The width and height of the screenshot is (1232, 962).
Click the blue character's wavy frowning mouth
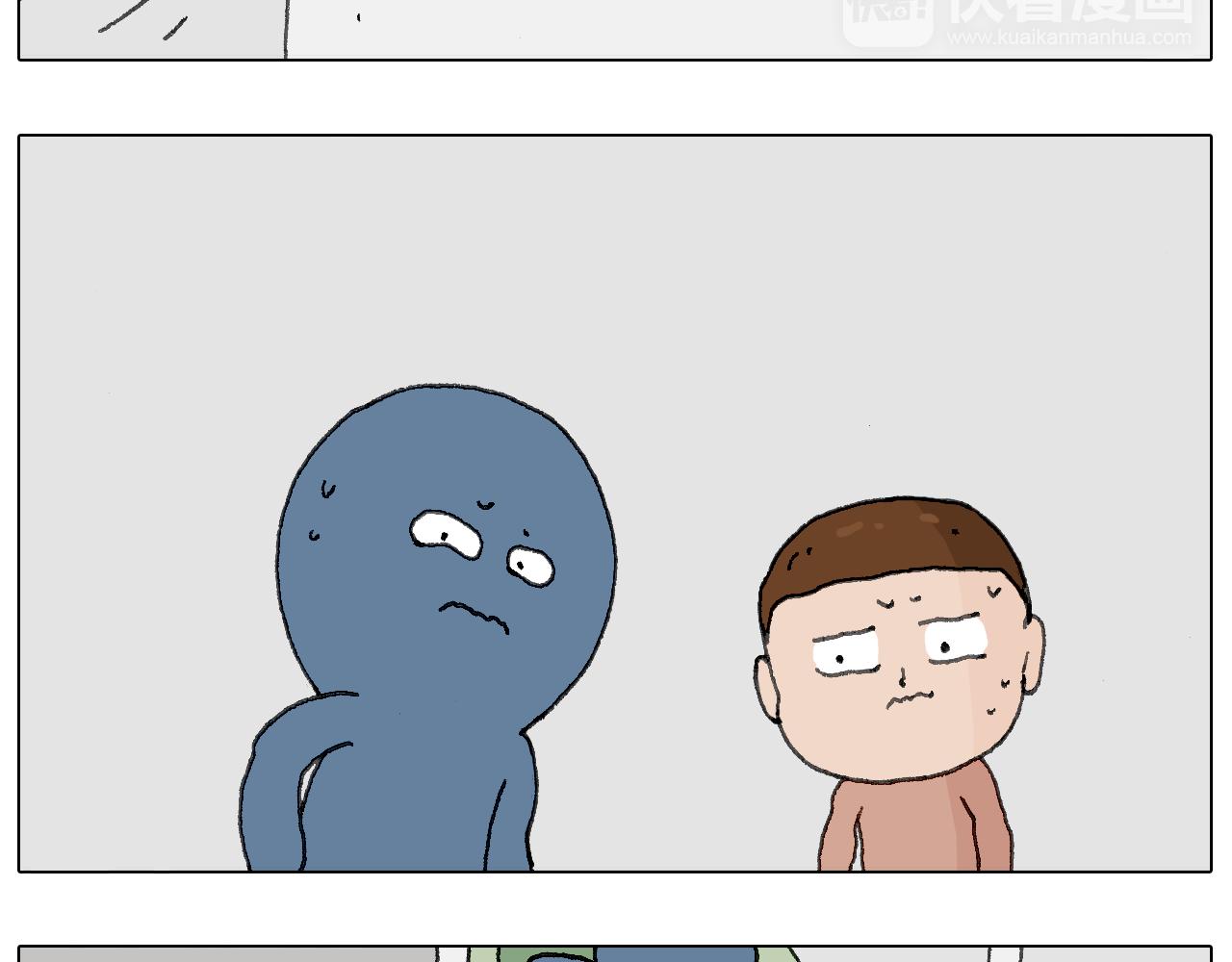474,616
